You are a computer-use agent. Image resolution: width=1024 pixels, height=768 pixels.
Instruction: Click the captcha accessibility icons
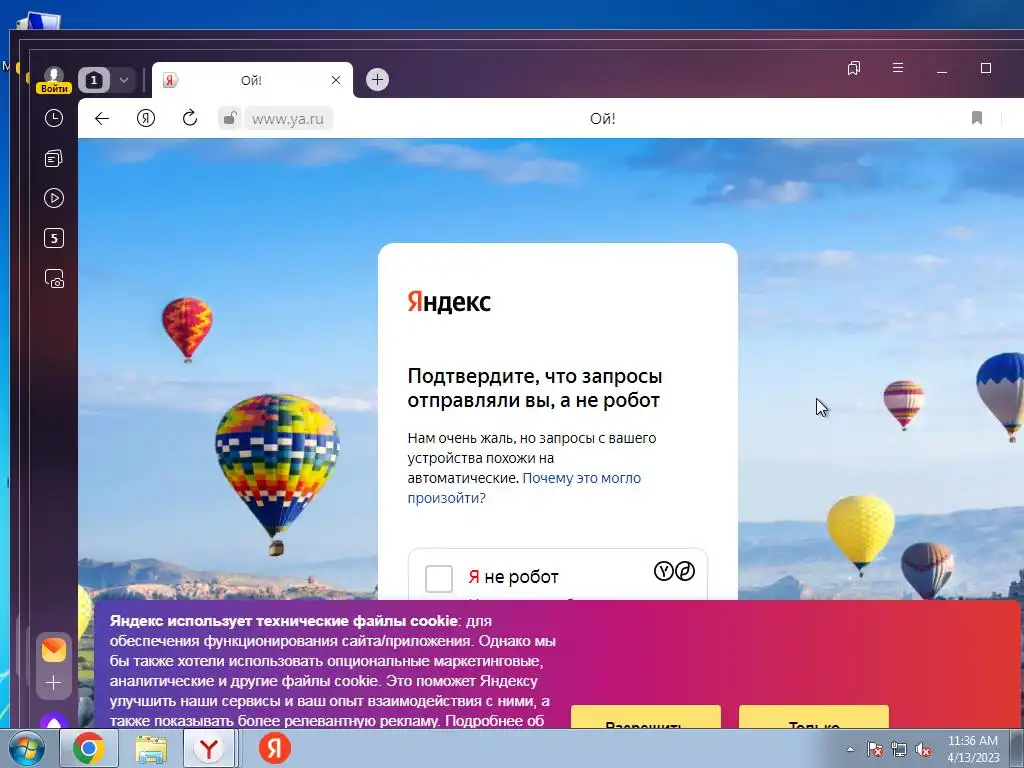674,571
